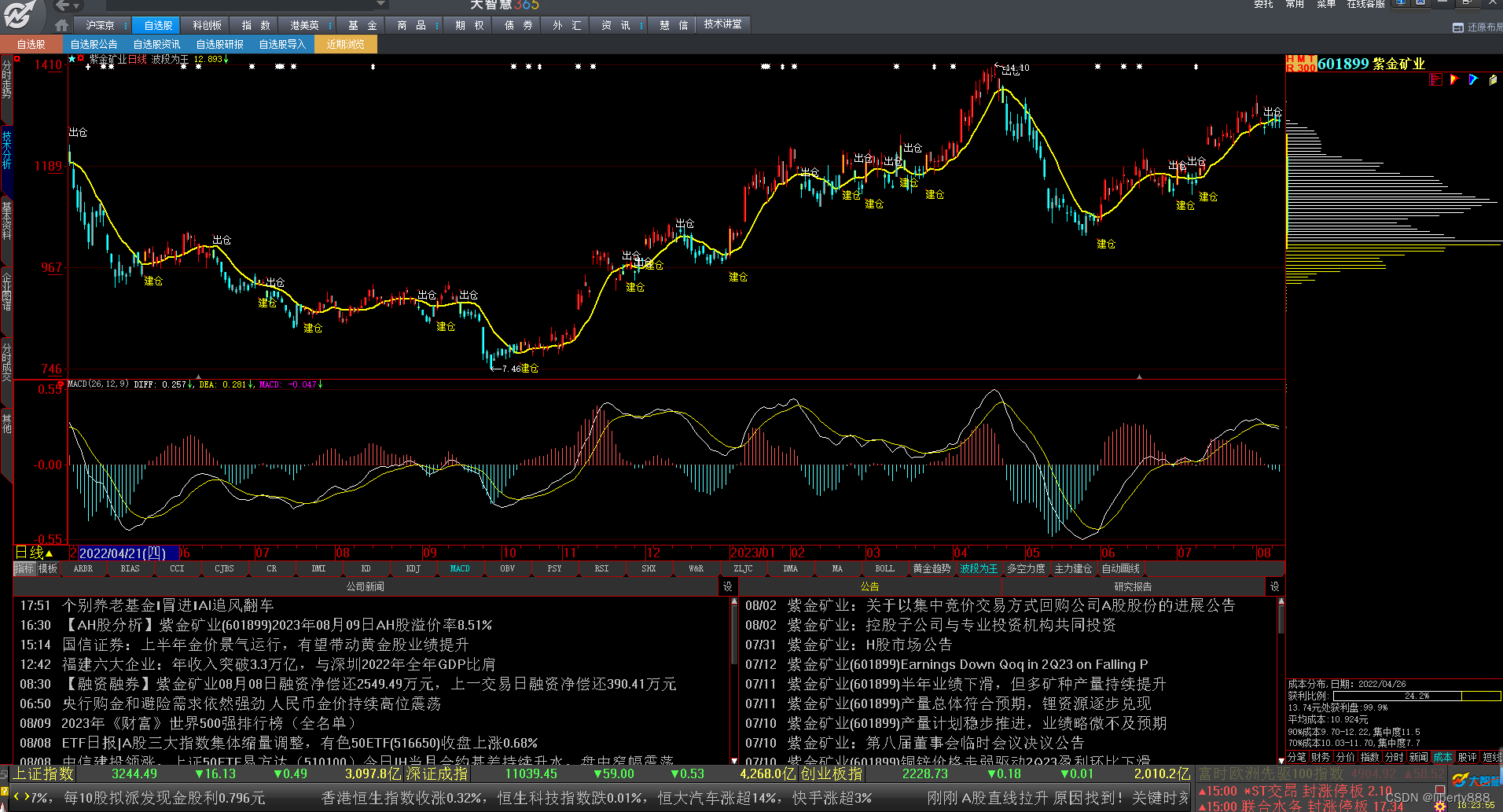Viewport: 1503px width, 812px height.
Task: Click the ticker left arrow in bottom bar
Action: pyautogui.click(x=17, y=797)
